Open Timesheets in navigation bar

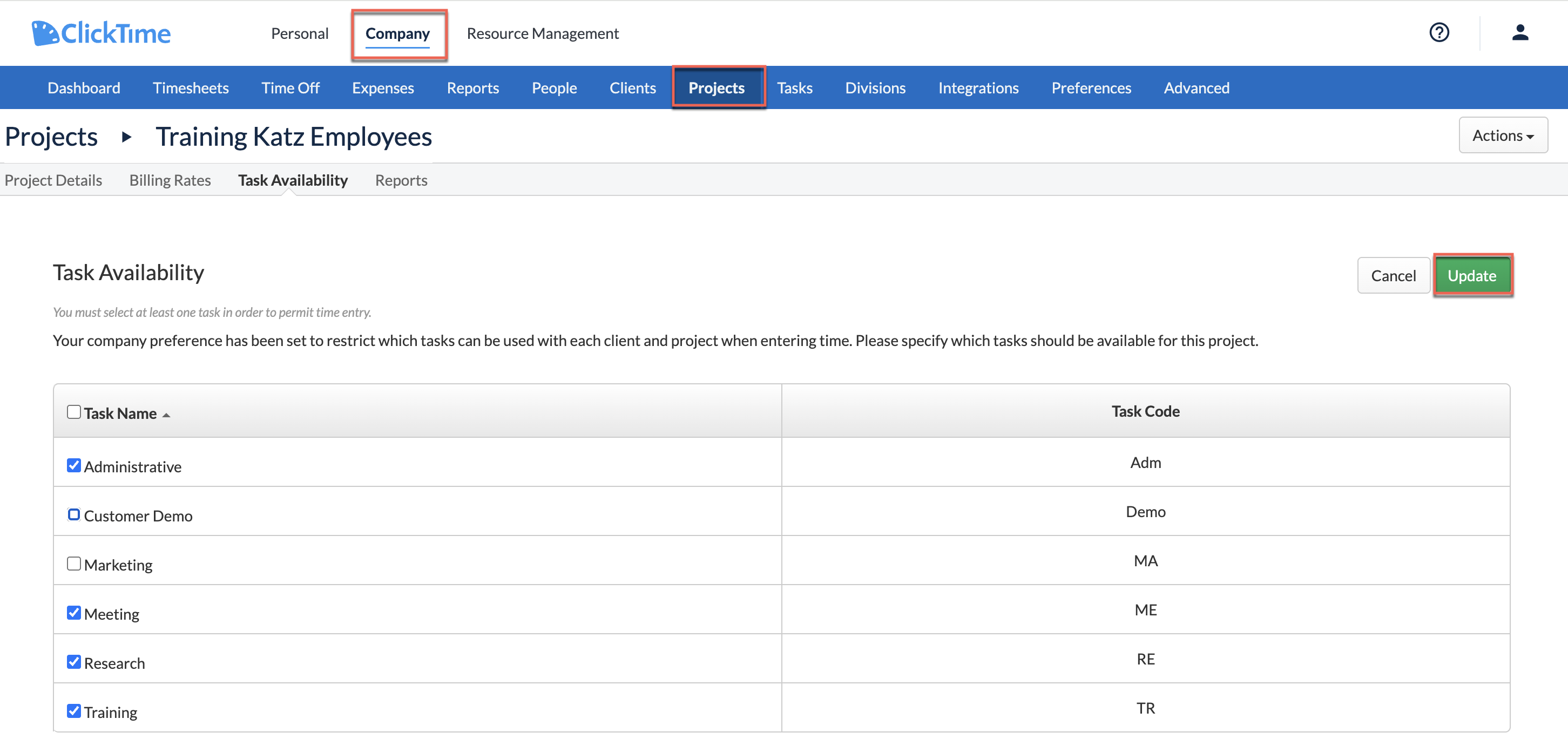pyautogui.click(x=191, y=87)
